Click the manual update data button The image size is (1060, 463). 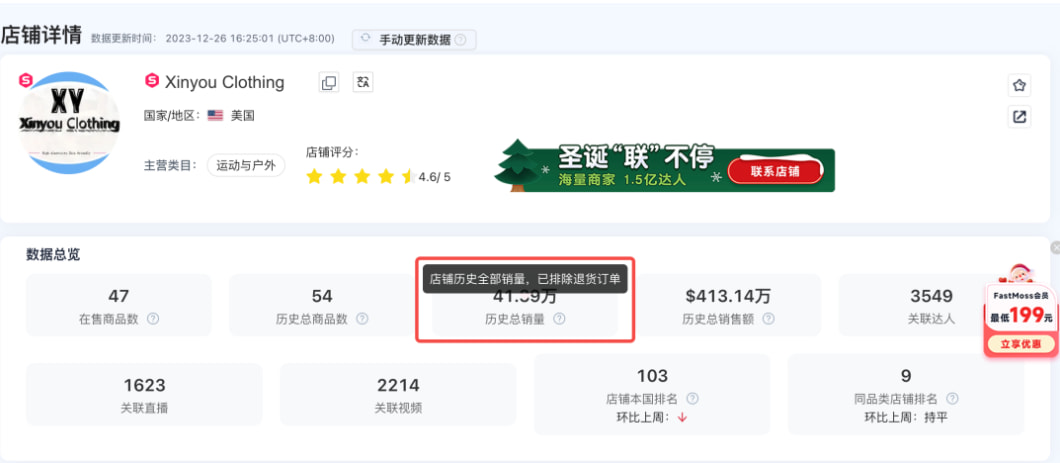[414, 40]
